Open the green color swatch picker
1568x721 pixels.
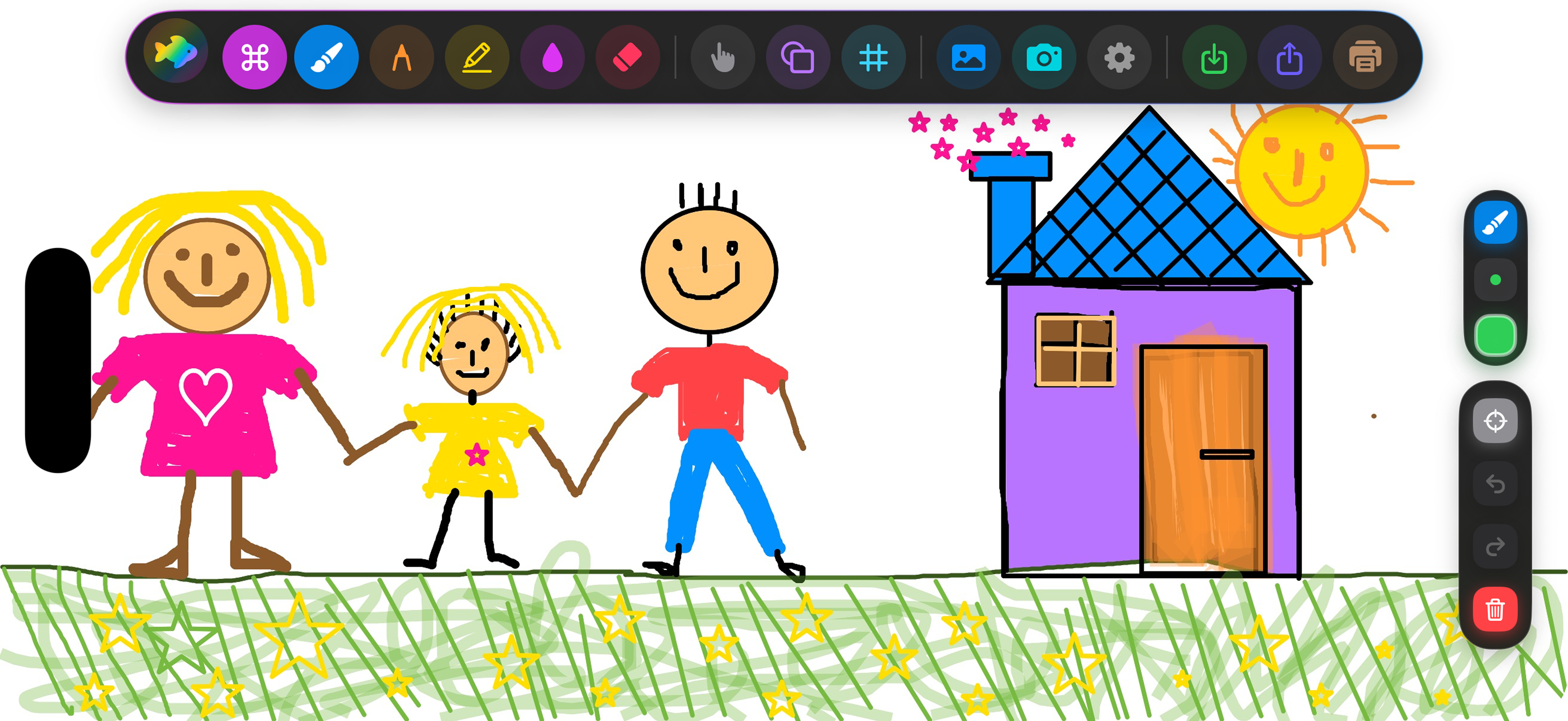coord(1495,335)
